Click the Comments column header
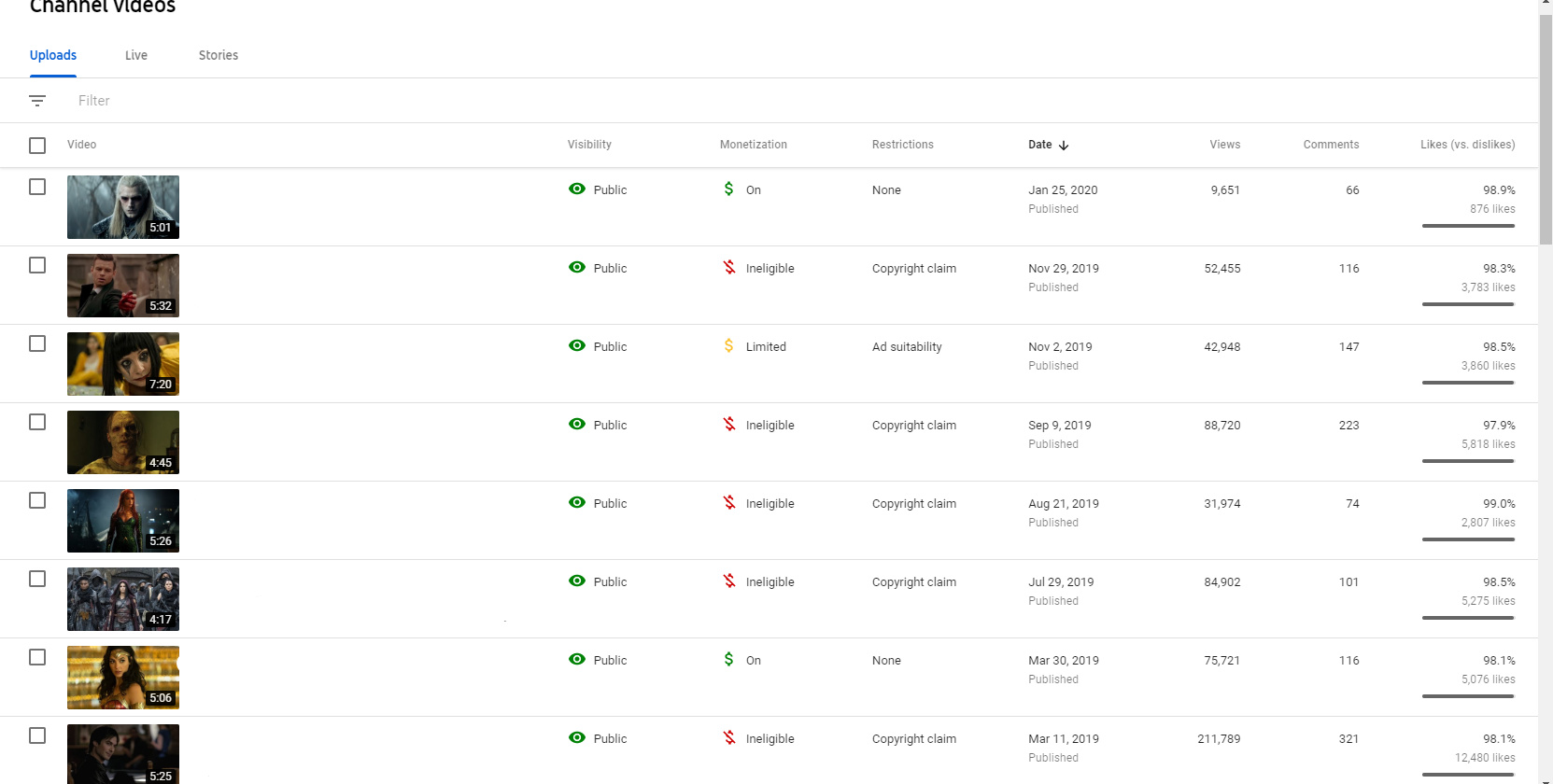 click(x=1331, y=145)
